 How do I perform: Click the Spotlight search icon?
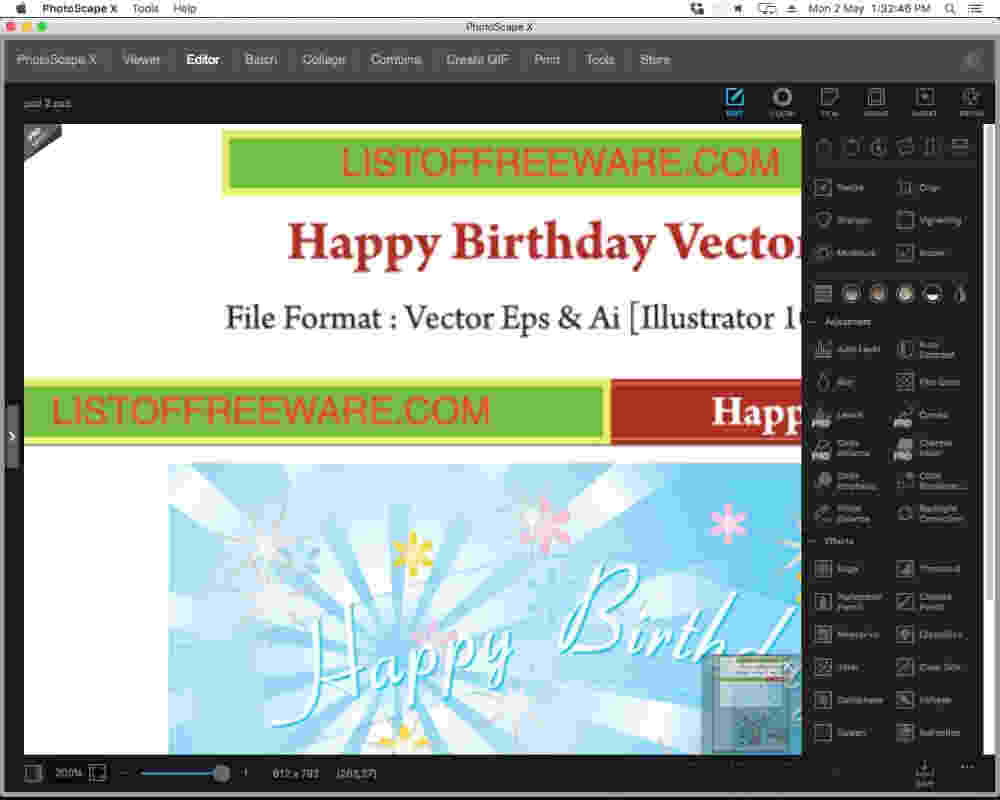click(x=950, y=8)
